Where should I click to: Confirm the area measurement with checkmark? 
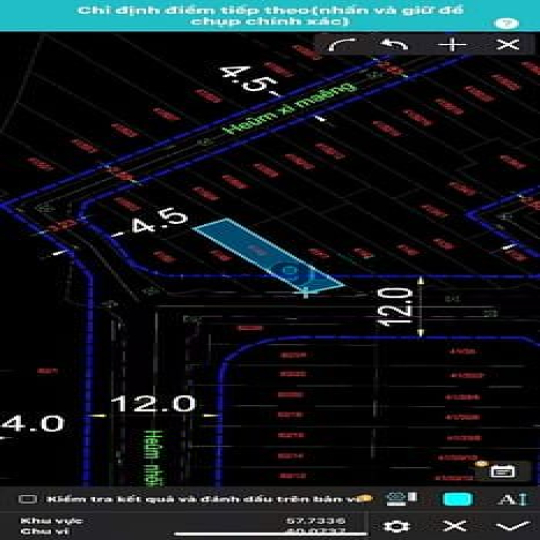512,526
